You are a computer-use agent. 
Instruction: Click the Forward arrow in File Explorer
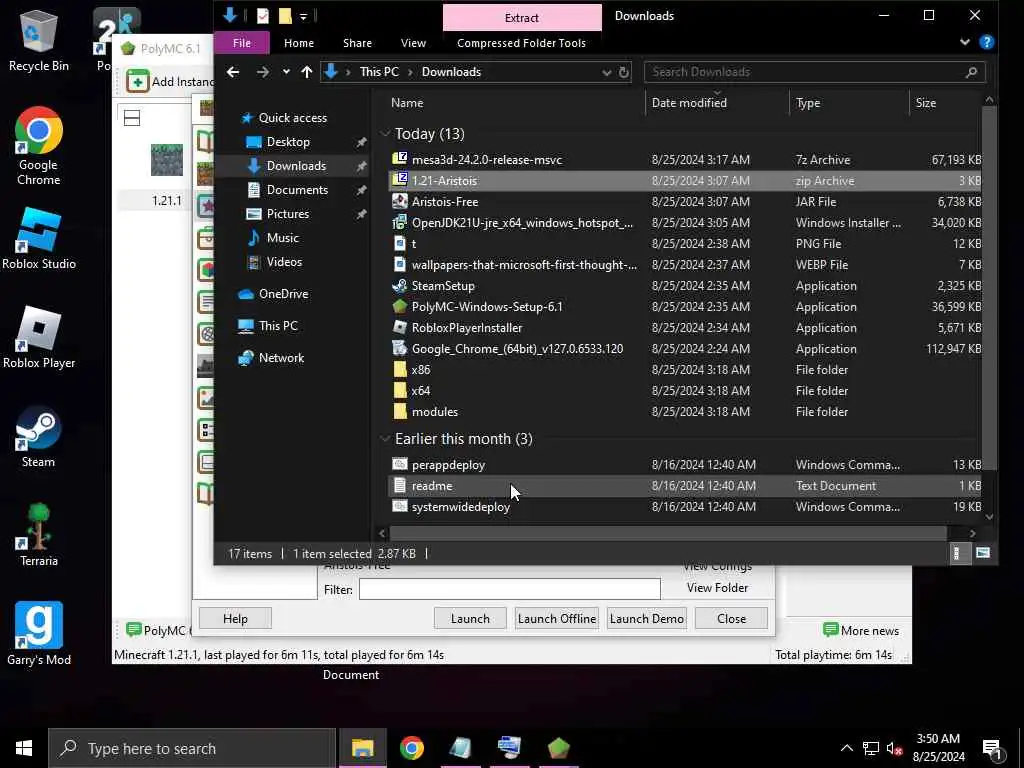pyautogui.click(x=263, y=72)
